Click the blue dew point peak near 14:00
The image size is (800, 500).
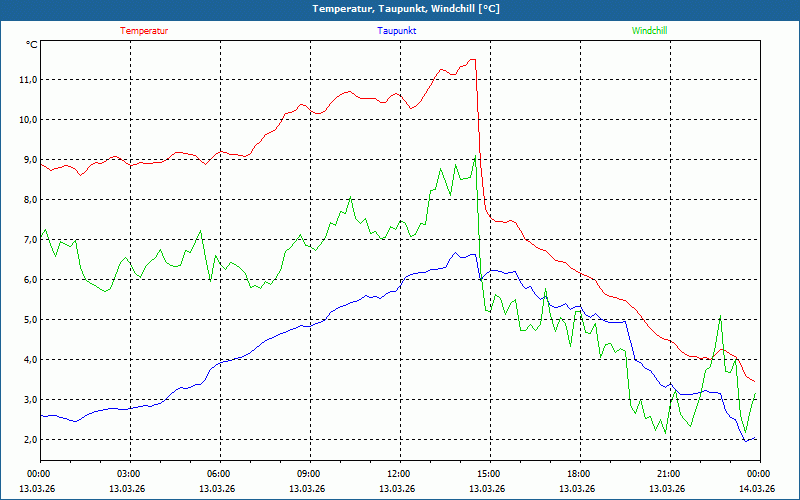pos(456,253)
